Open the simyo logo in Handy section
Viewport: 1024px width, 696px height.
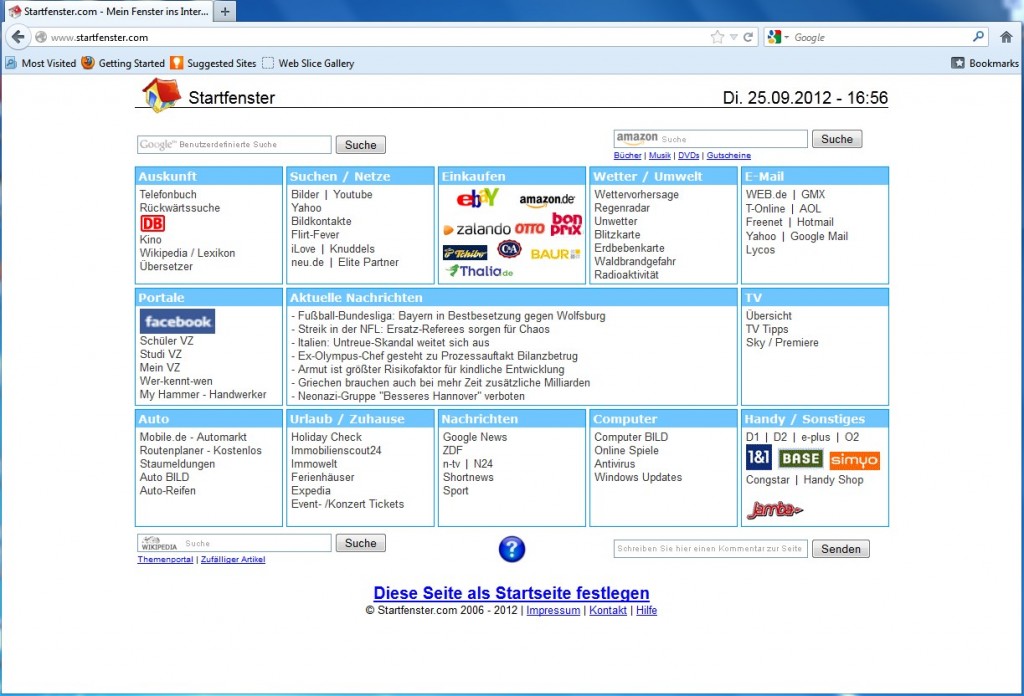[854, 460]
